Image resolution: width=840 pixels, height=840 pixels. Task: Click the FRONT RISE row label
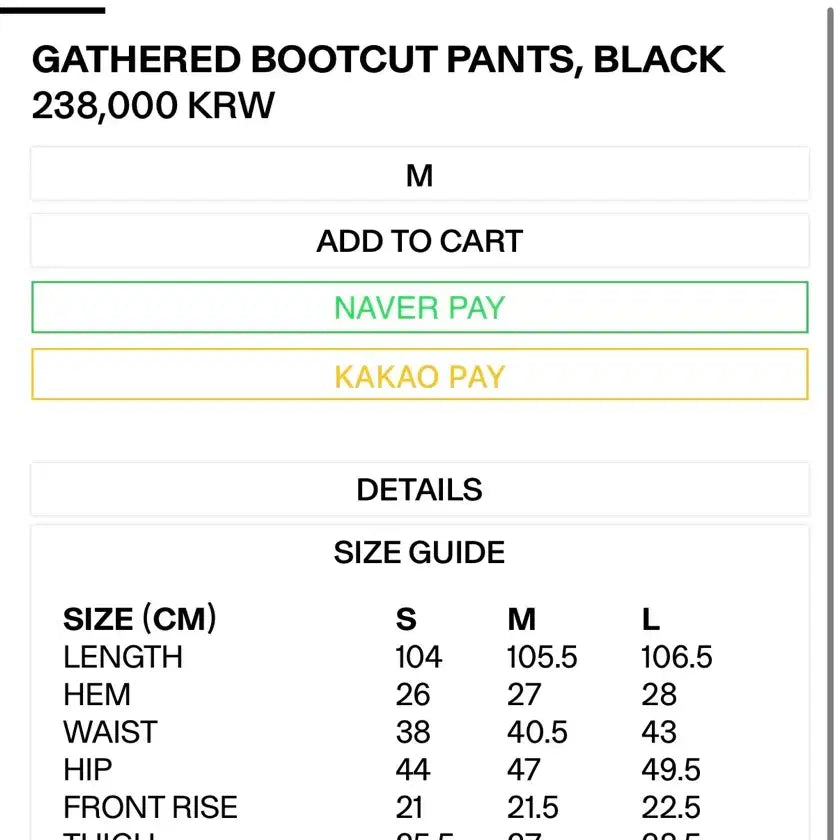[150, 807]
